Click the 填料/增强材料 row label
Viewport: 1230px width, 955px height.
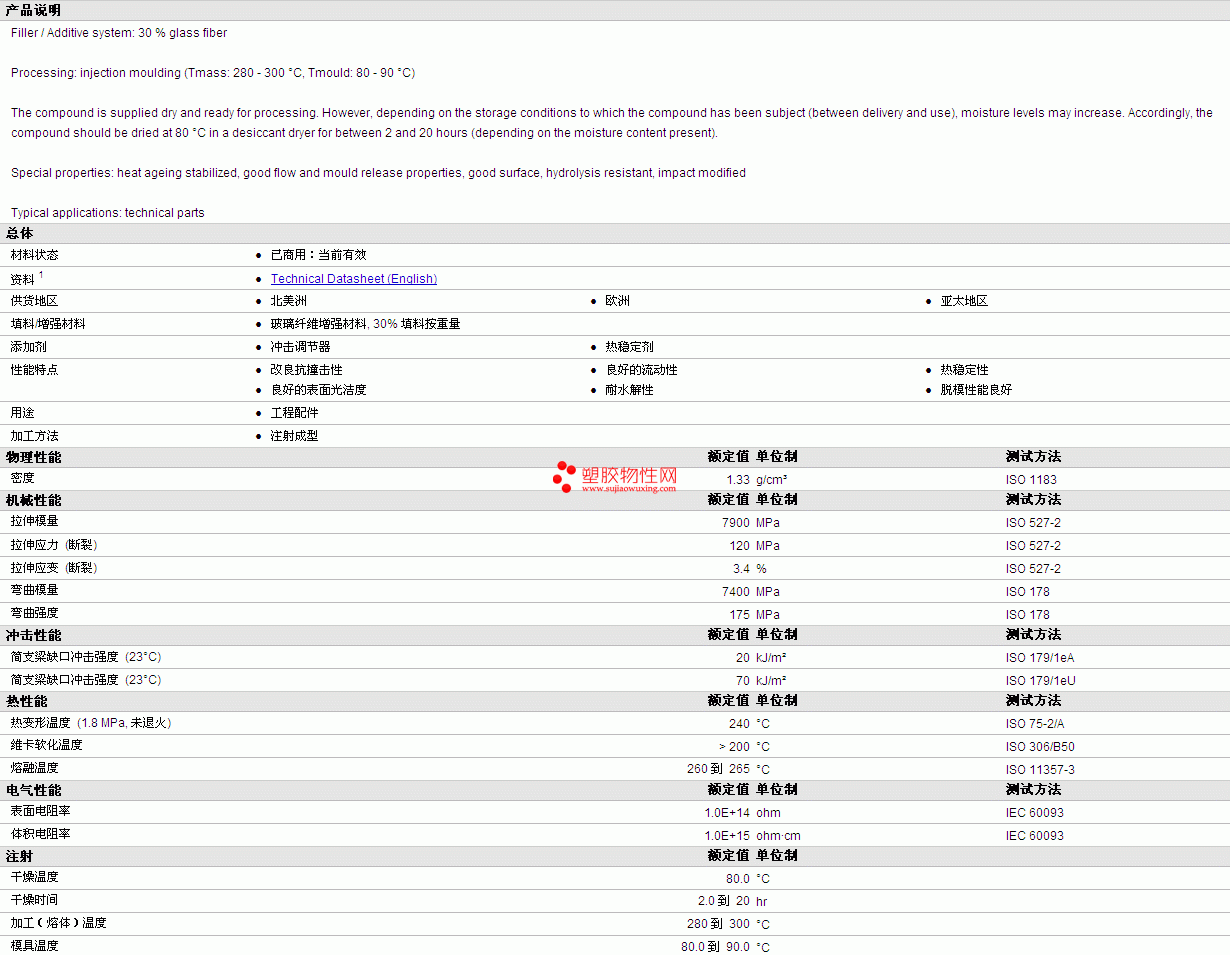tap(48, 324)
